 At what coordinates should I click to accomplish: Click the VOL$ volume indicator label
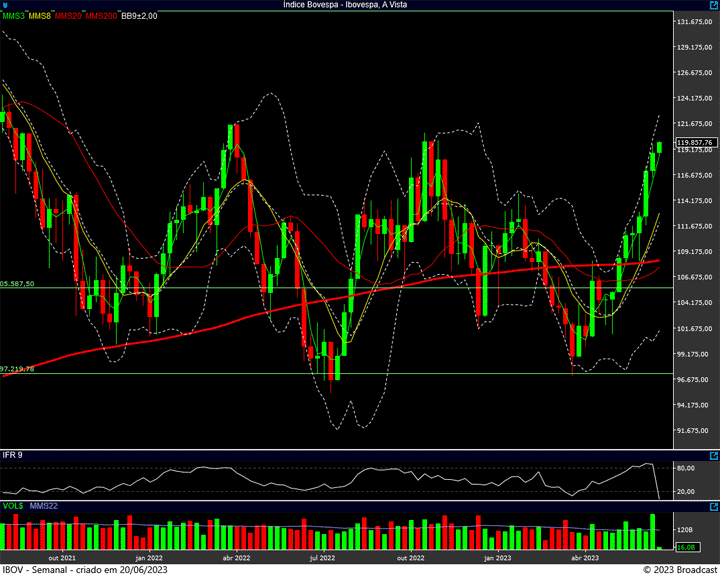pos(12,506)
